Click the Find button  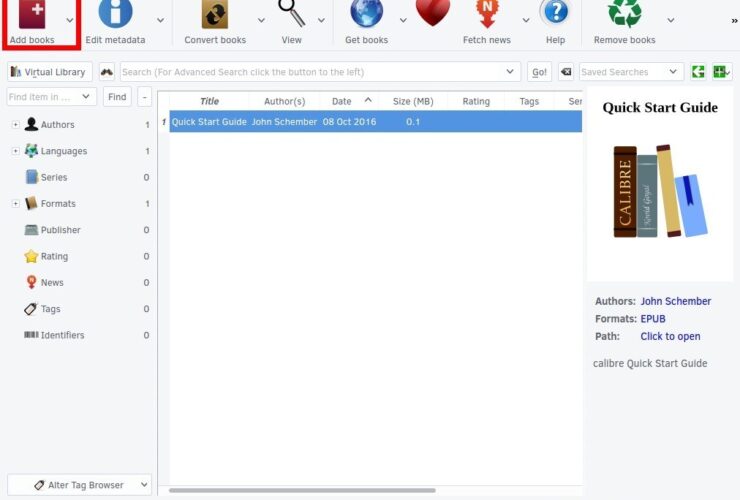point(117,97)
